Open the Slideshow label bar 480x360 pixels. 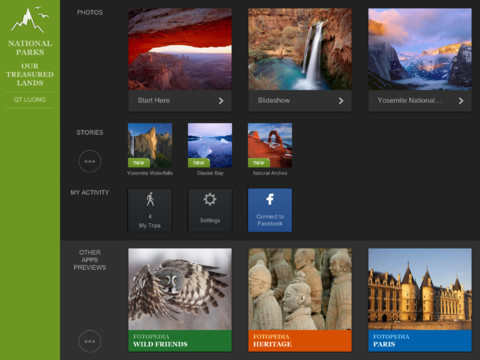[300, 101]
